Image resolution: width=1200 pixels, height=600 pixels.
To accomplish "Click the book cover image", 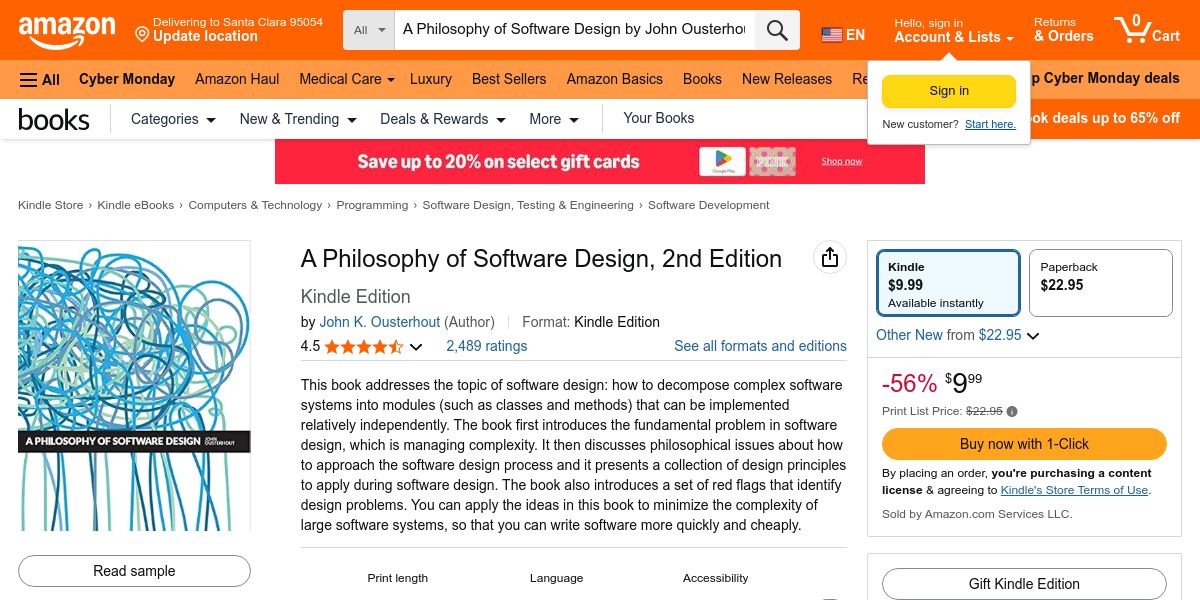I will click(134, 385).
